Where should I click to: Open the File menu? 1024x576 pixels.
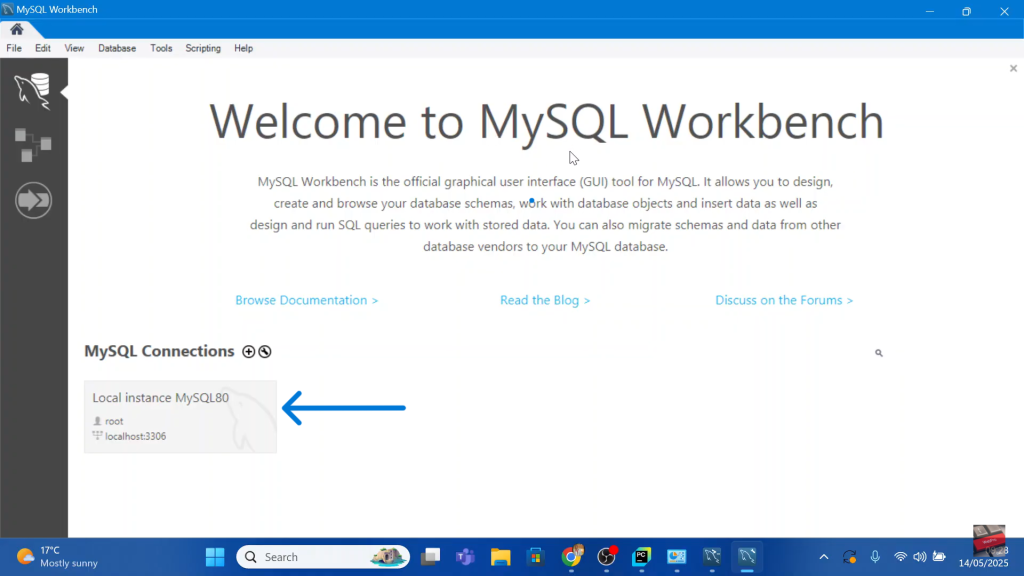pos(14,48)
